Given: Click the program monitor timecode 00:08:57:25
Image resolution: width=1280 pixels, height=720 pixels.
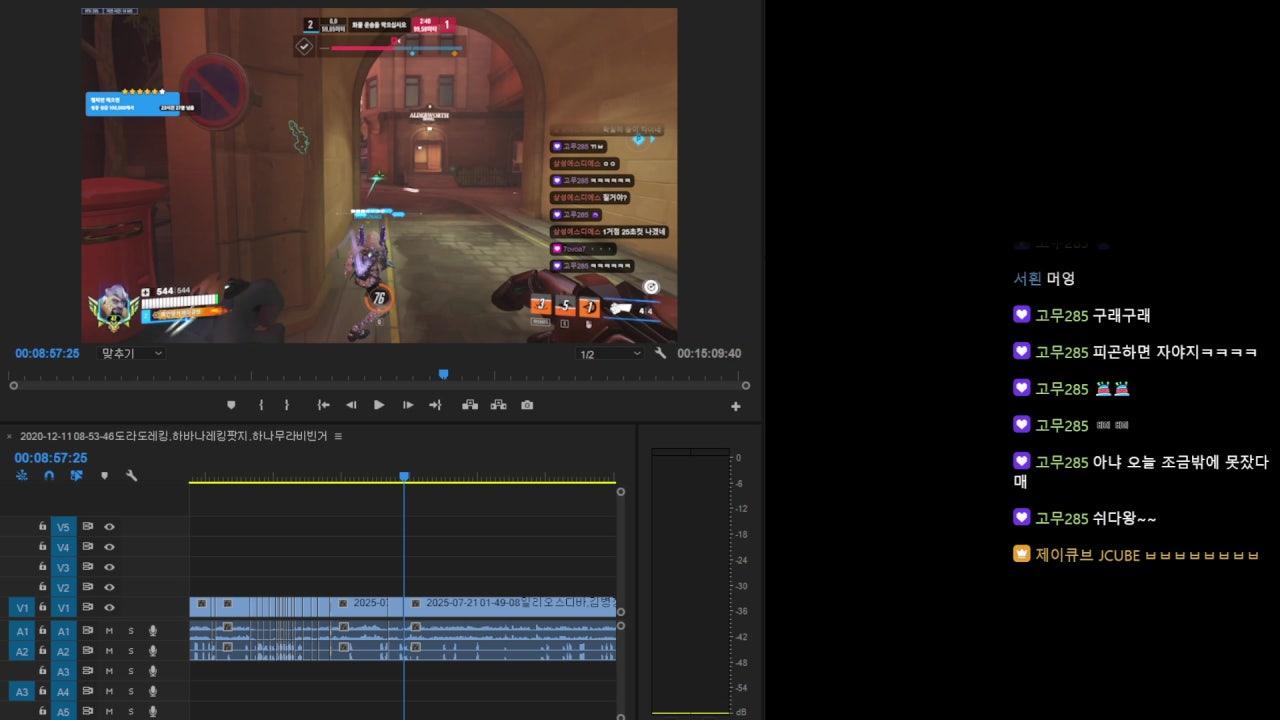Looking at the screenshot, I should (x=47, y=353).
